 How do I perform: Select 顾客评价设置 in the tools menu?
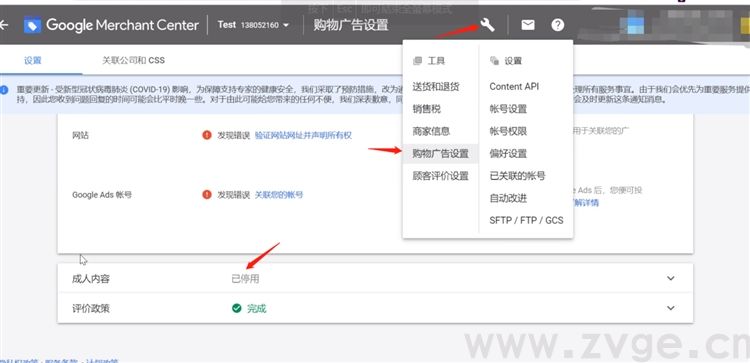click(x=441, y=176)
